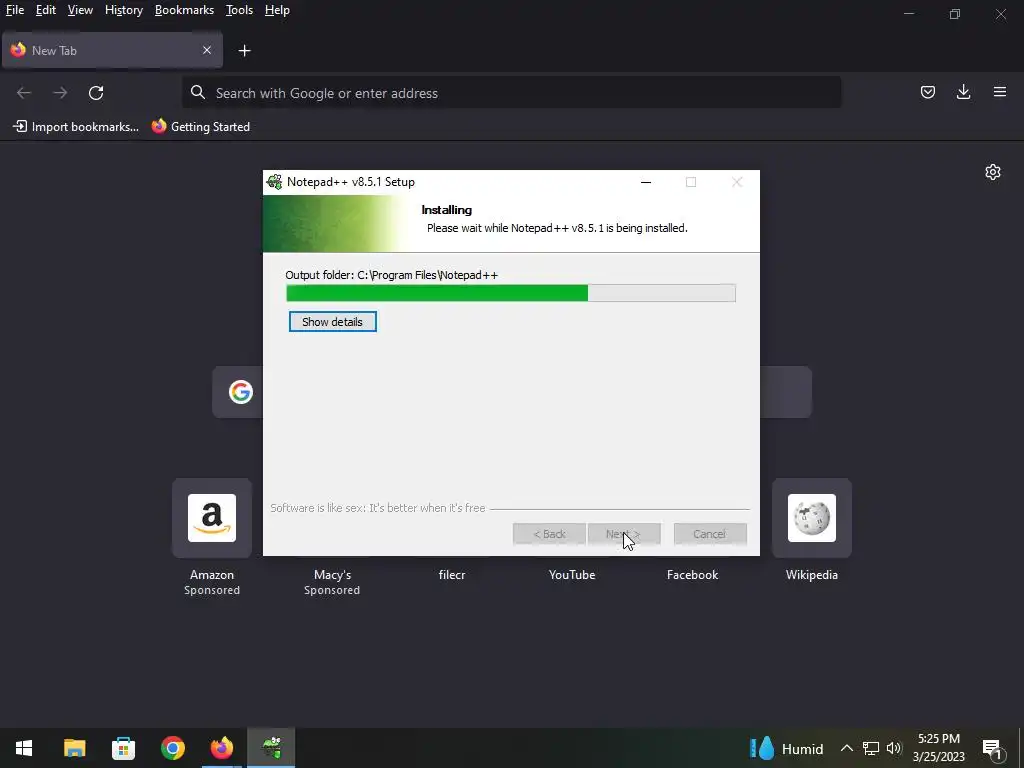
Task: Open Firefox Tools menu
Action: tap(239, 10)
